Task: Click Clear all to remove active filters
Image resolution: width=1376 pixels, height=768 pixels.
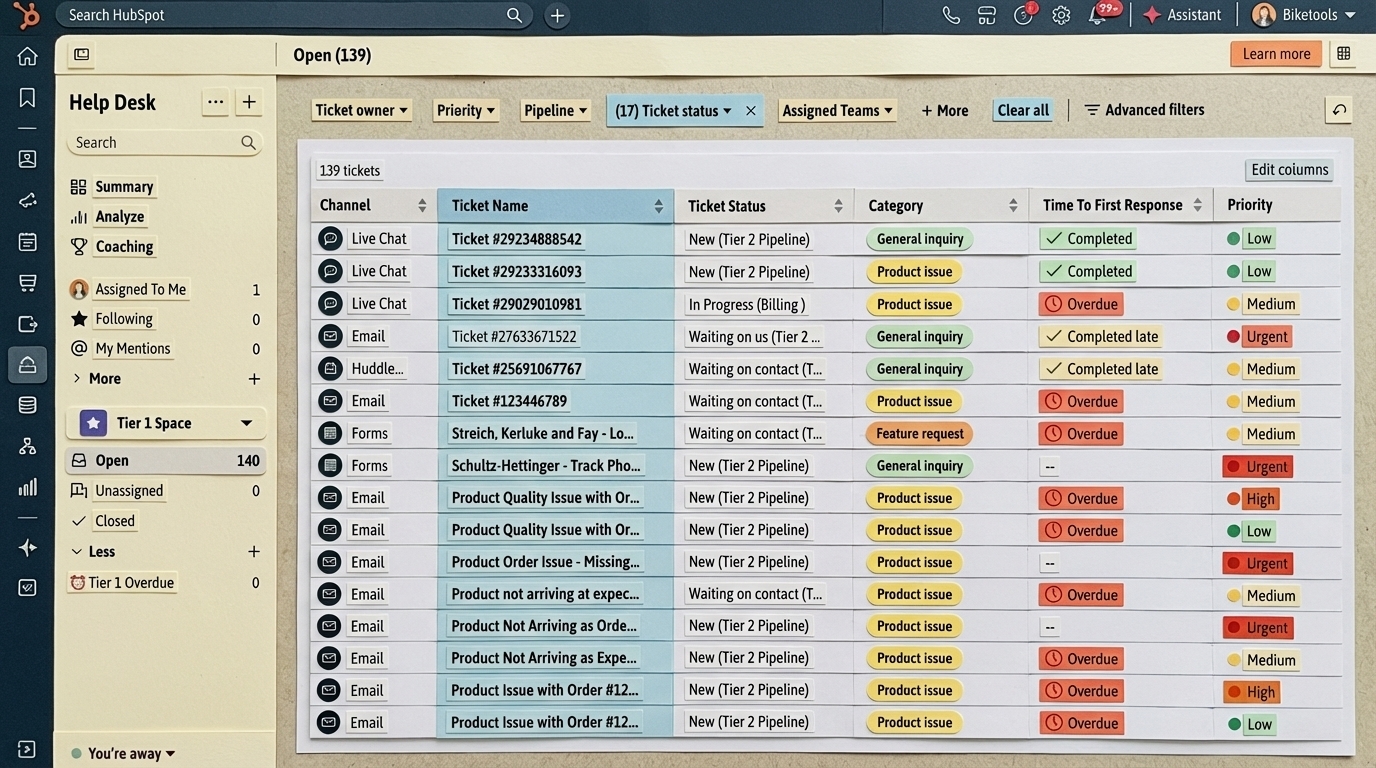Action: (x=1022, y=110)
